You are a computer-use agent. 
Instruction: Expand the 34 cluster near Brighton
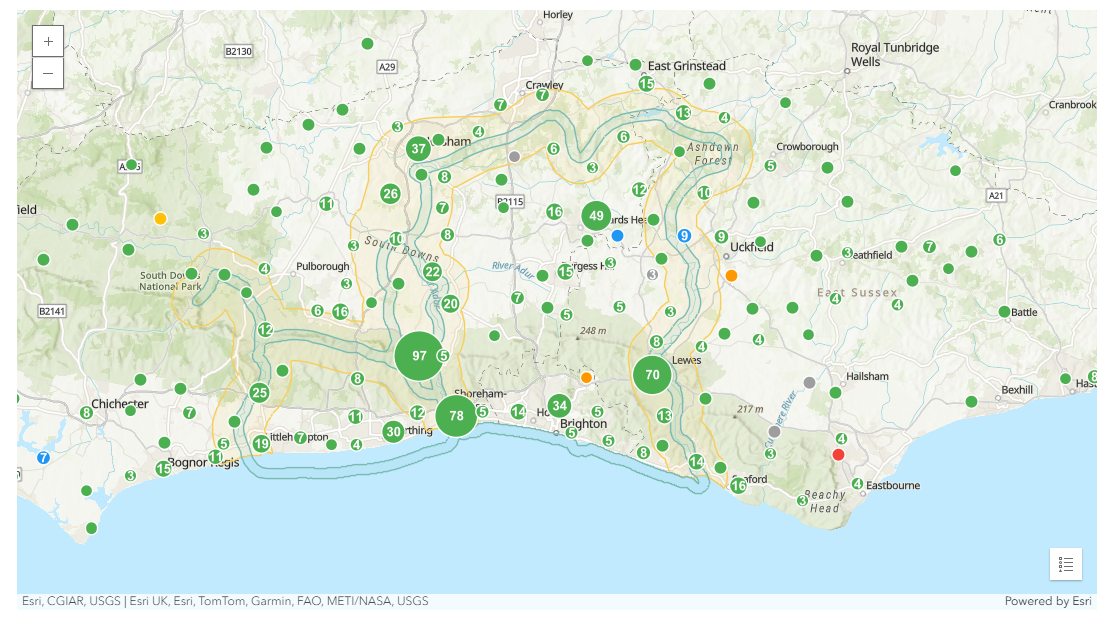pos(559,406)
